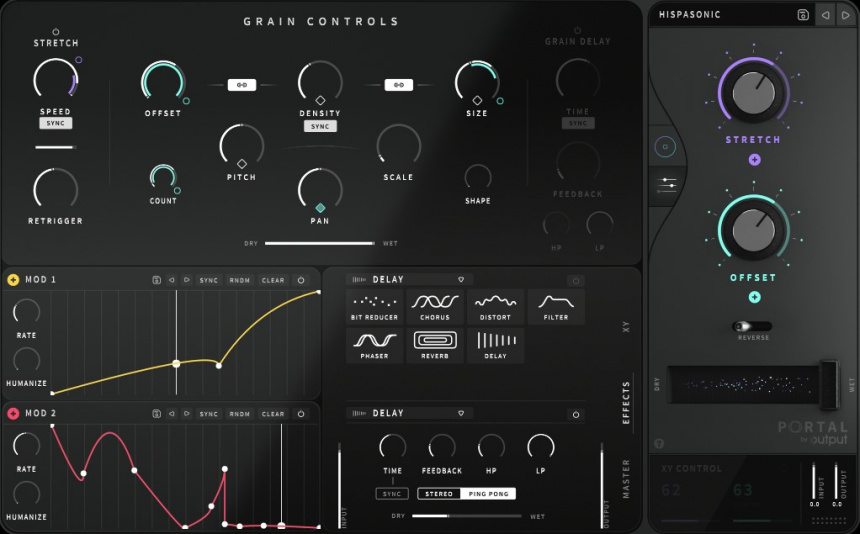This screenshot has height=534, width=860.
Task: Select the Chorus effect tile
Action: [435, 307]
